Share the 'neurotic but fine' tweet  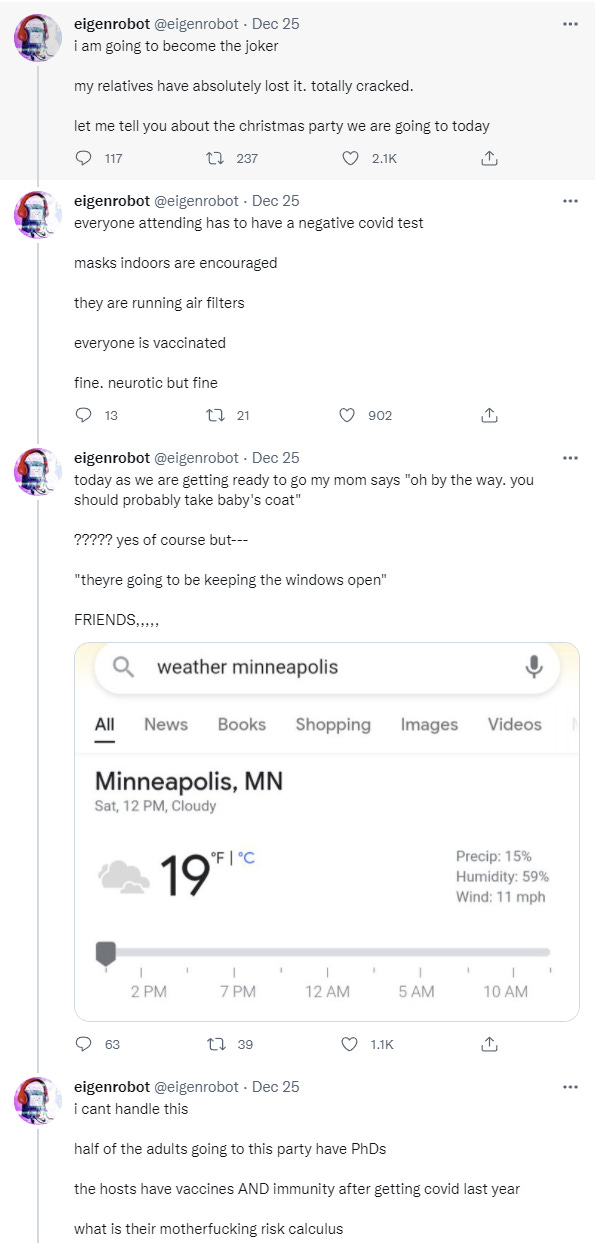489,415
